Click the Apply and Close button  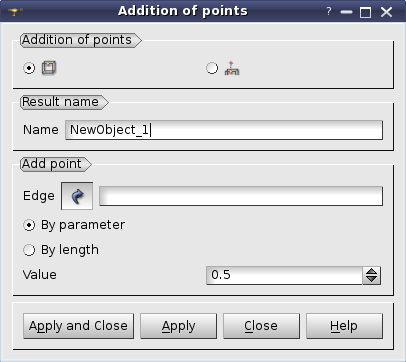(78, 326)
